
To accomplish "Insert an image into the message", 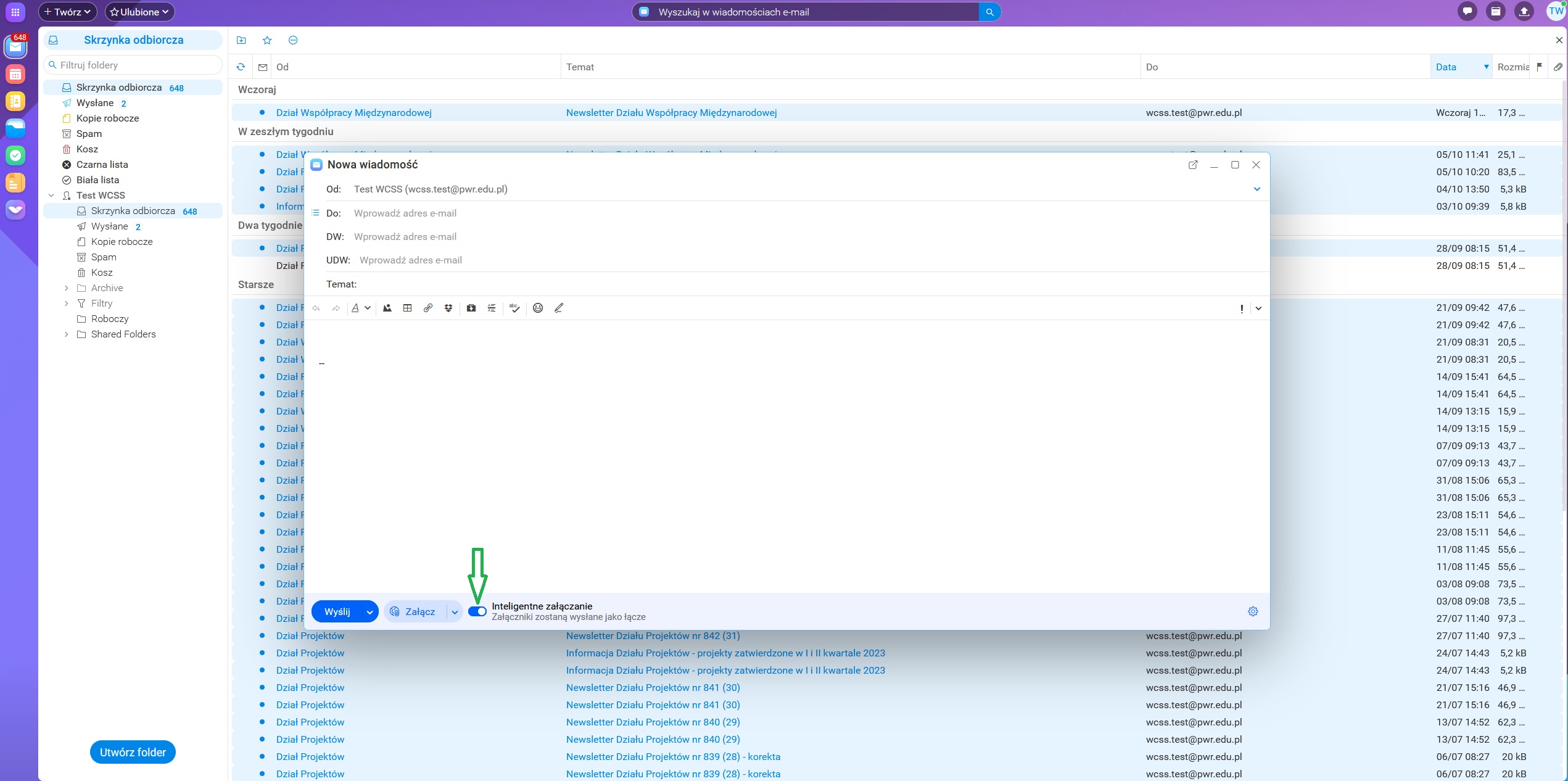I will click(387, 308).
